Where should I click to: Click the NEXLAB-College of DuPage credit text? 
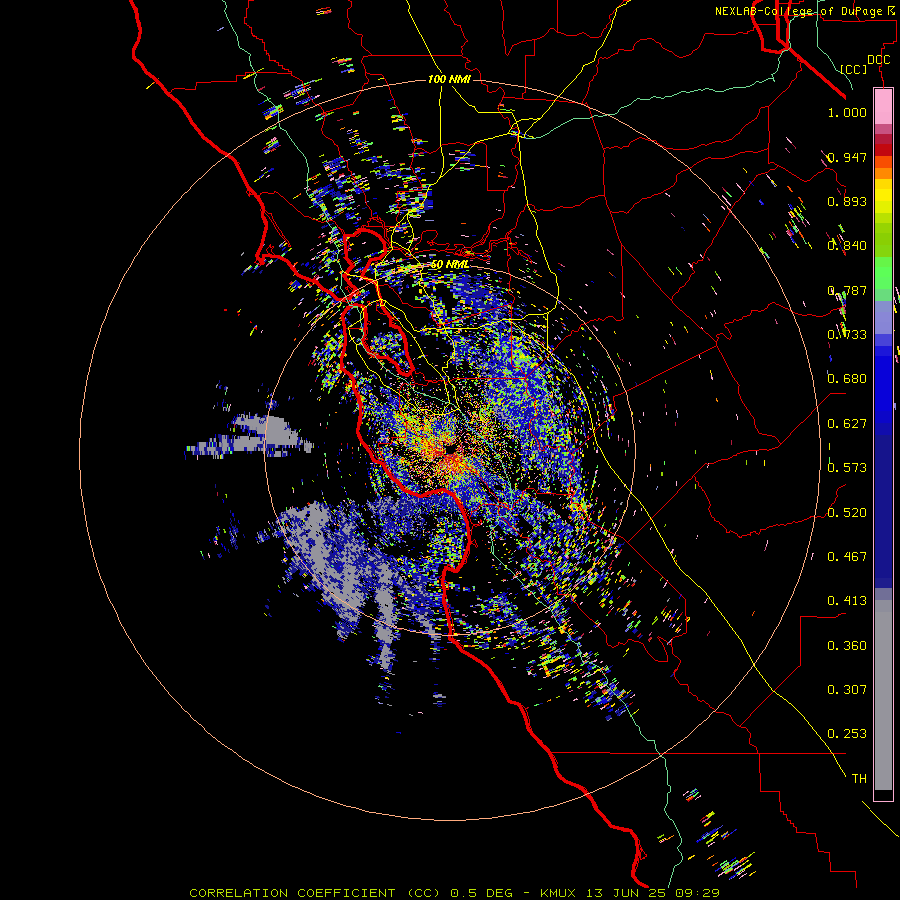805,11
